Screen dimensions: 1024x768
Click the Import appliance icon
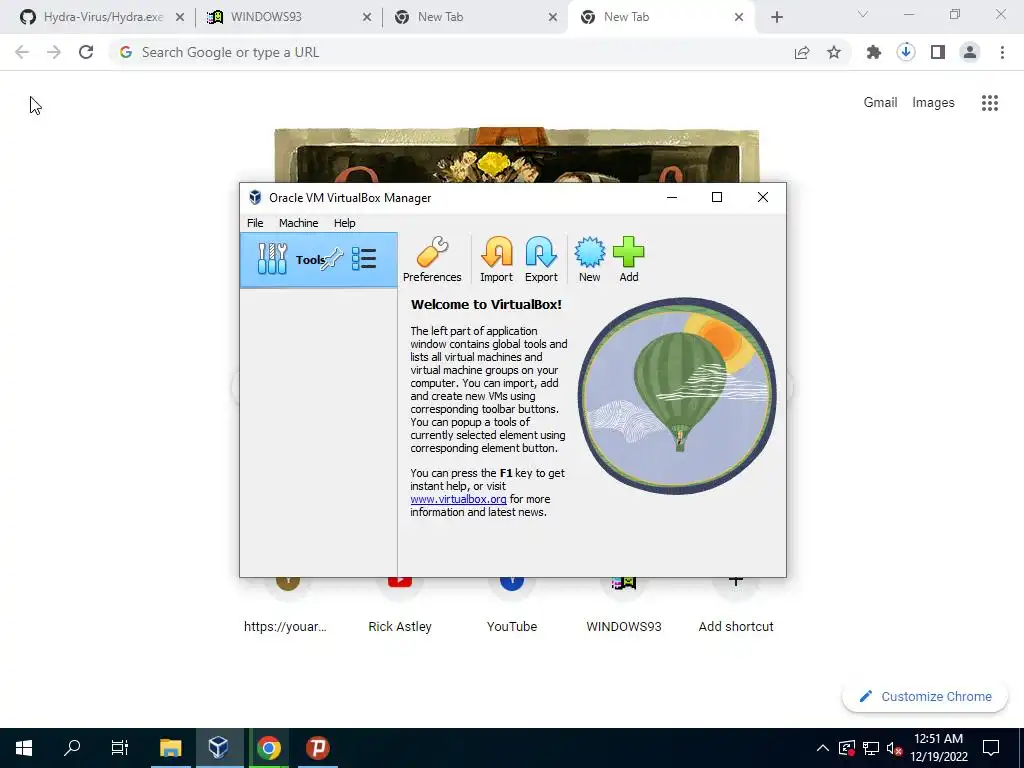point(496,260)
